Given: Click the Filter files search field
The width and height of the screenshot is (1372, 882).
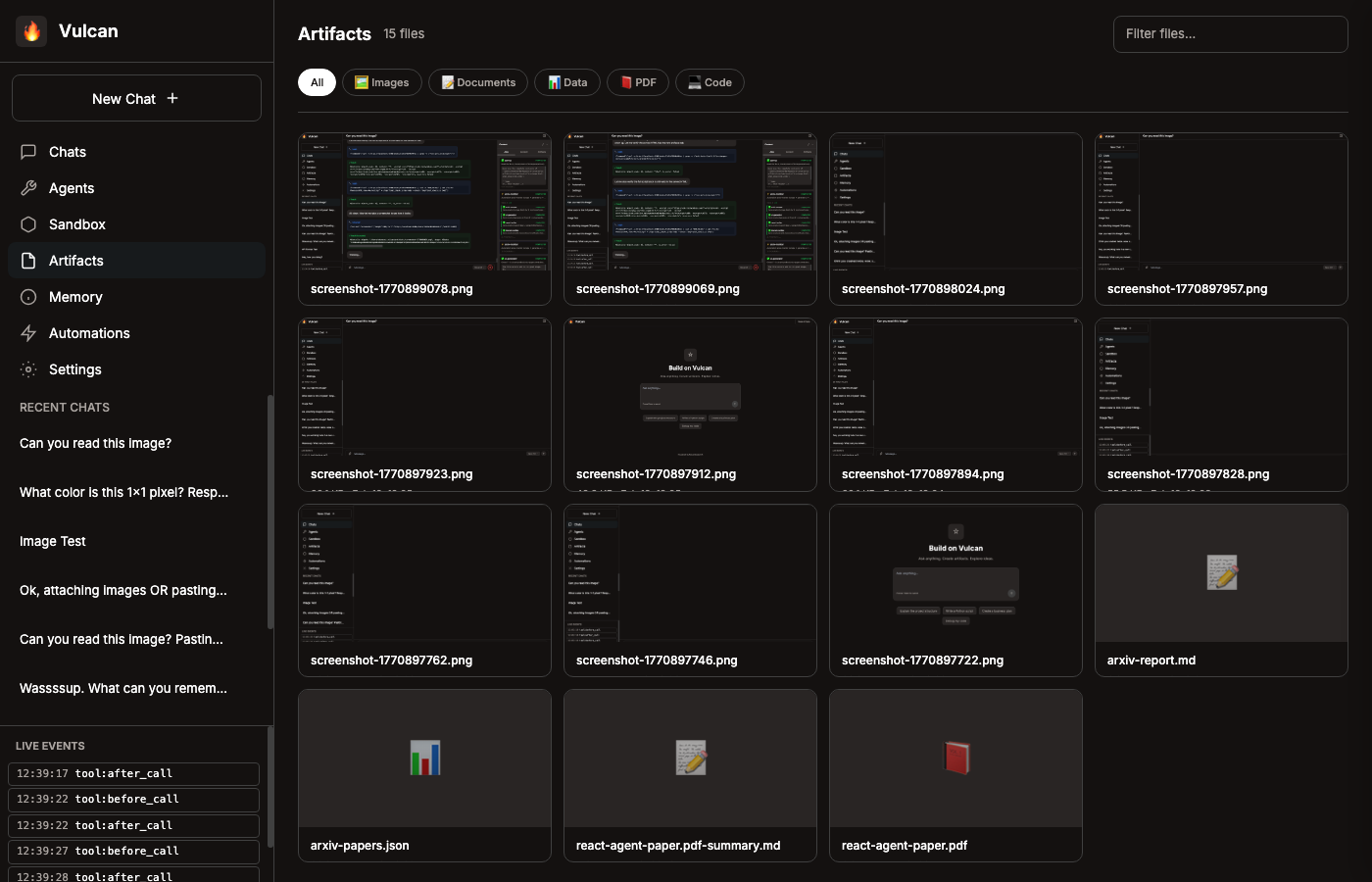Looking at the screenshot, I should [1230, 34].
